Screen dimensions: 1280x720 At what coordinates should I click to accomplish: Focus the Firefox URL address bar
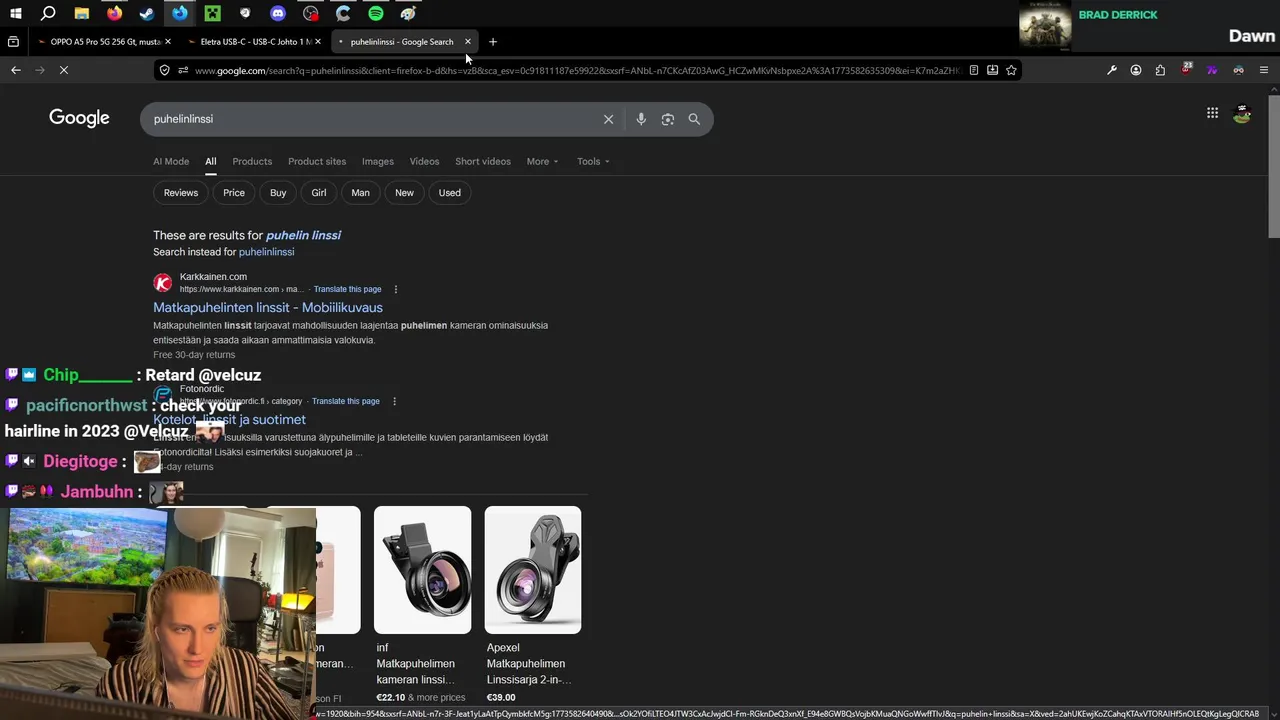coord(578,70)
